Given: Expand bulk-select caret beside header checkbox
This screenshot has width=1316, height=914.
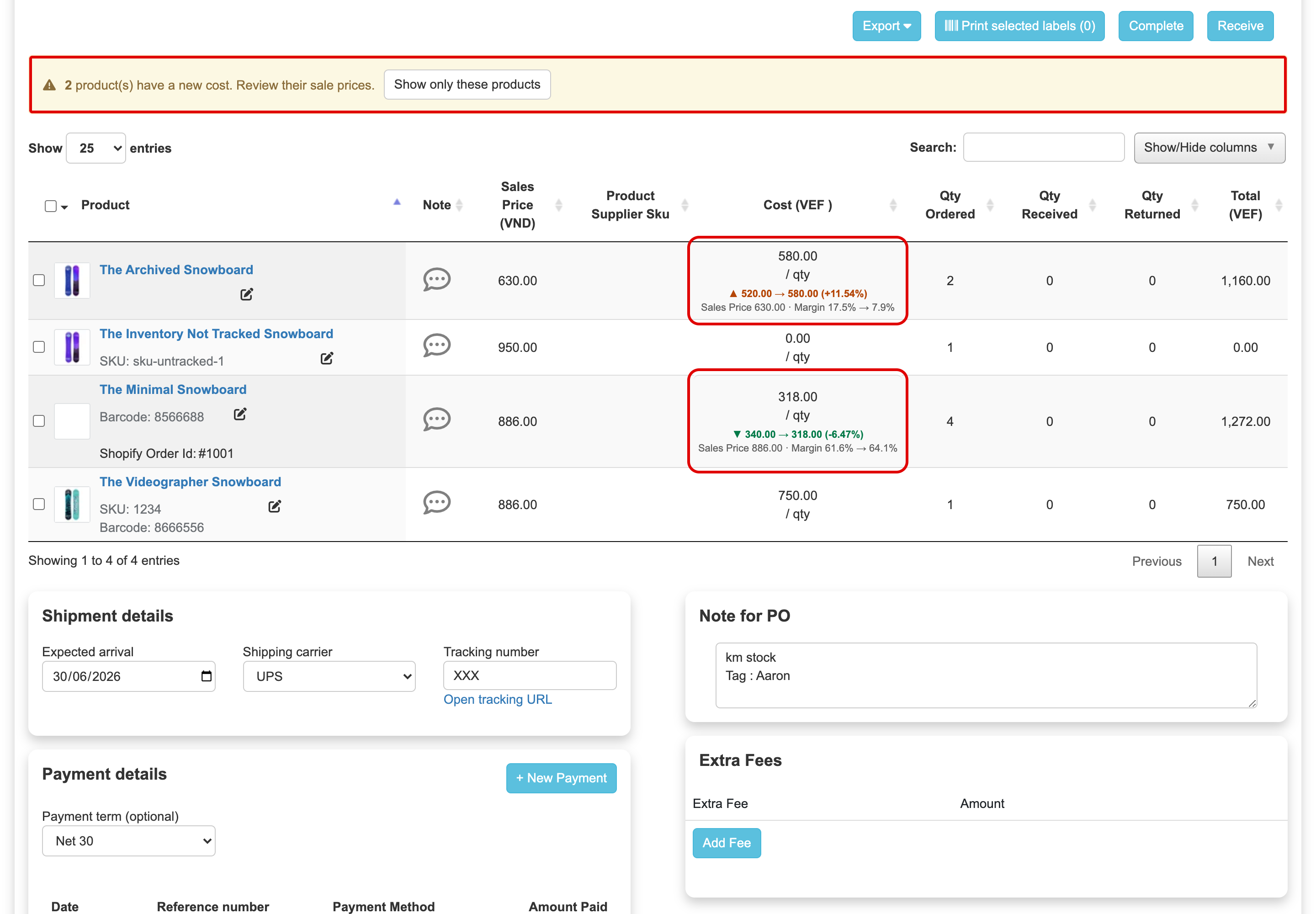Looking at the screenshot, I should (64, 207).
